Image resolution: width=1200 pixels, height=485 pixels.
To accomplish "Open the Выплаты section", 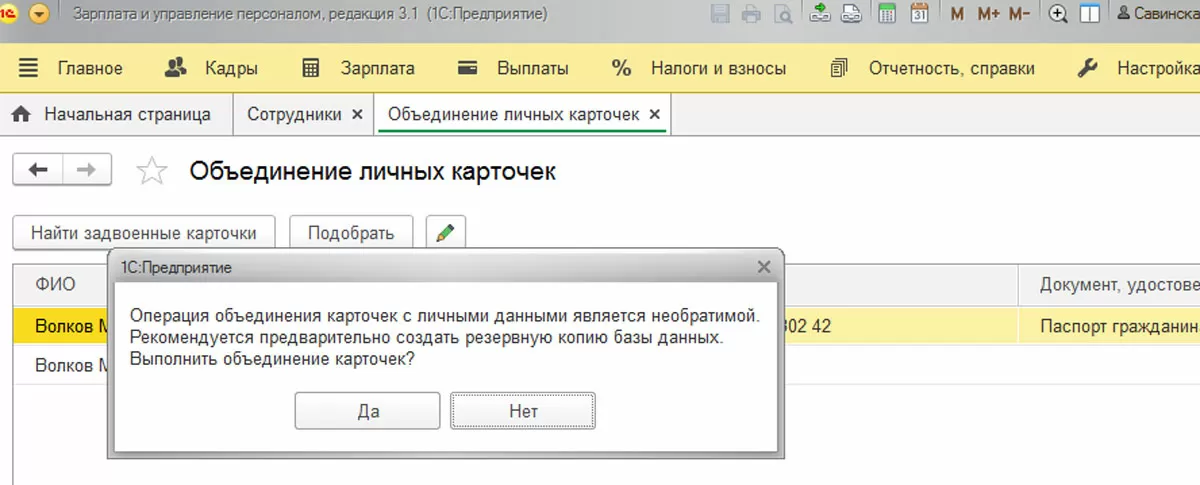I will coord(513,69).
